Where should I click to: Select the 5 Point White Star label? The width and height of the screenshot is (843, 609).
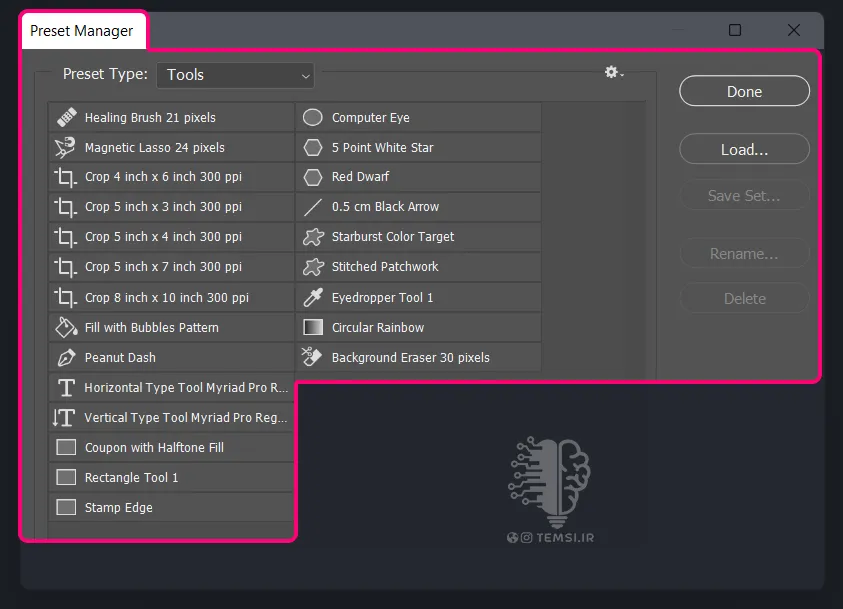tap(382, 147)
